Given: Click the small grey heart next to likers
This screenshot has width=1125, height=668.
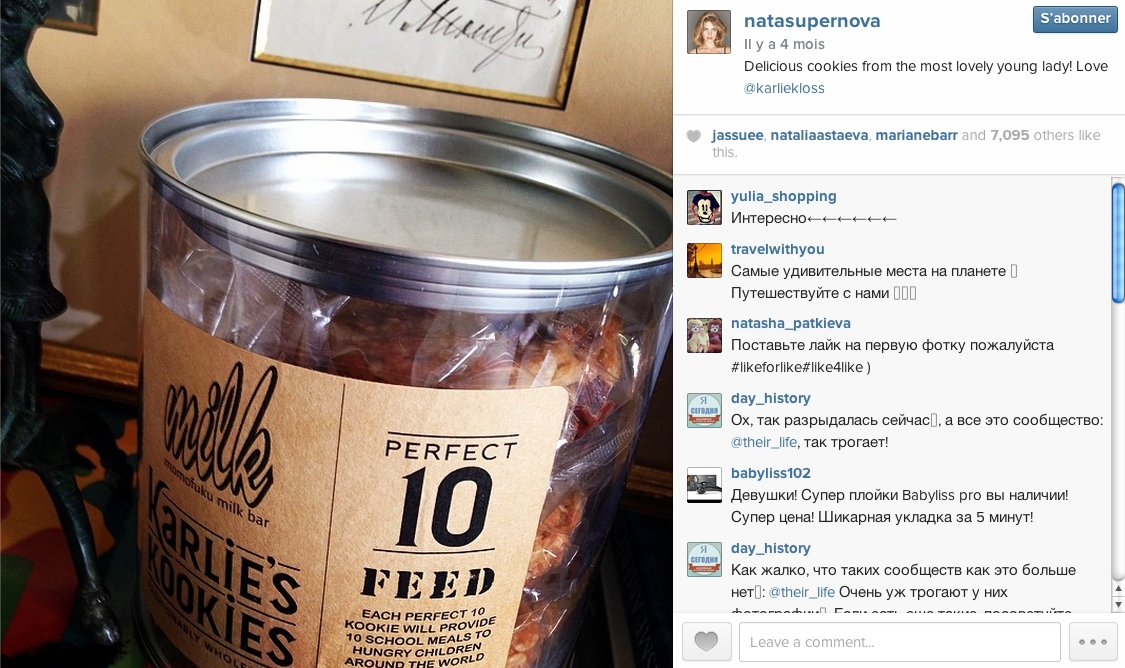Looking at the screenshot, I should [x=693, y=136].
